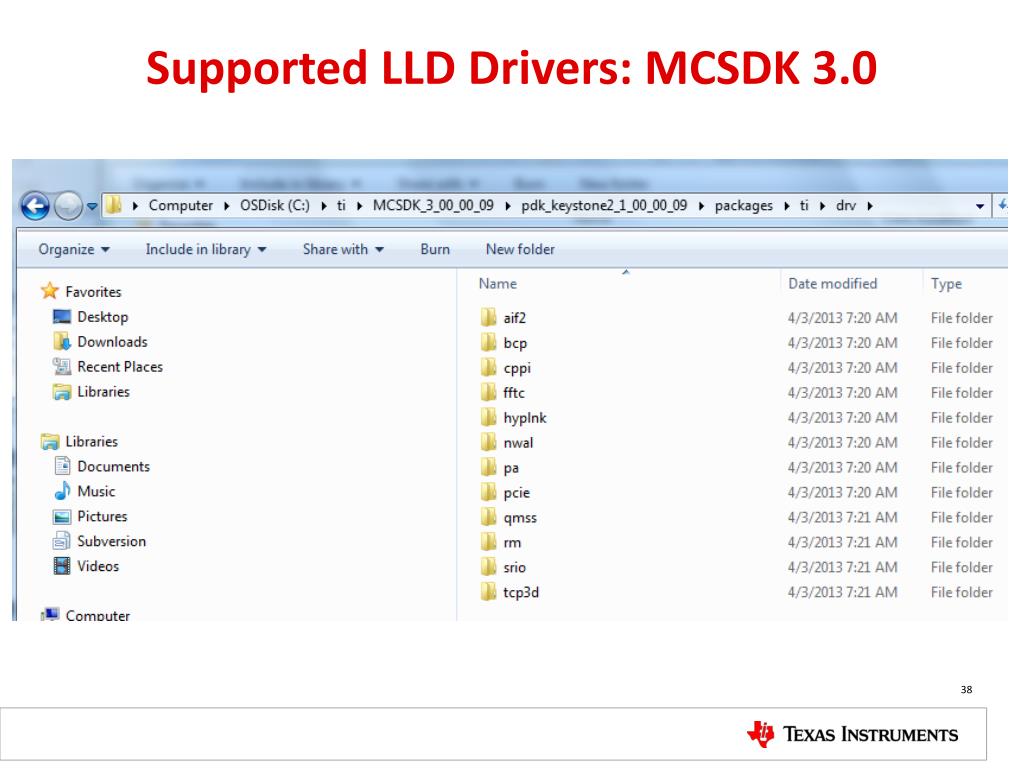The height and width of the screenshot is (768, 1024).
Task: Open the Share with menu
Action: pyautogui.click(x=343, y=249)
